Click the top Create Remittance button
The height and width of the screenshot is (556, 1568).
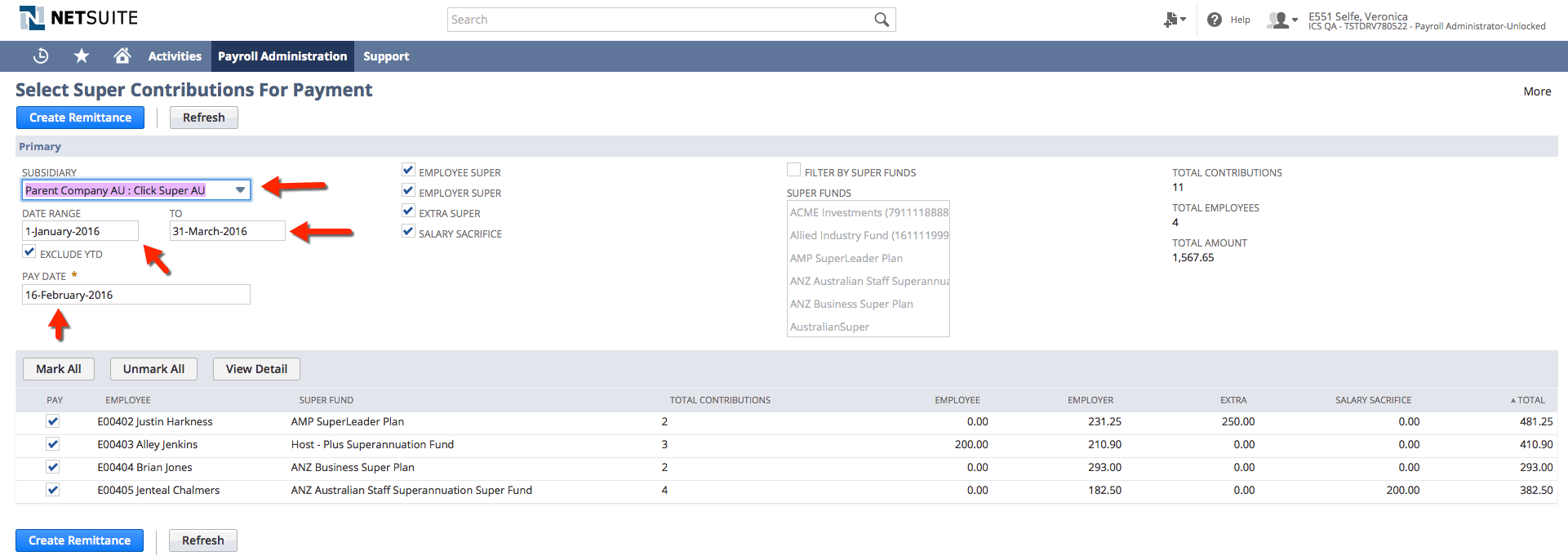pyautogui.click(x=80, y=118)
